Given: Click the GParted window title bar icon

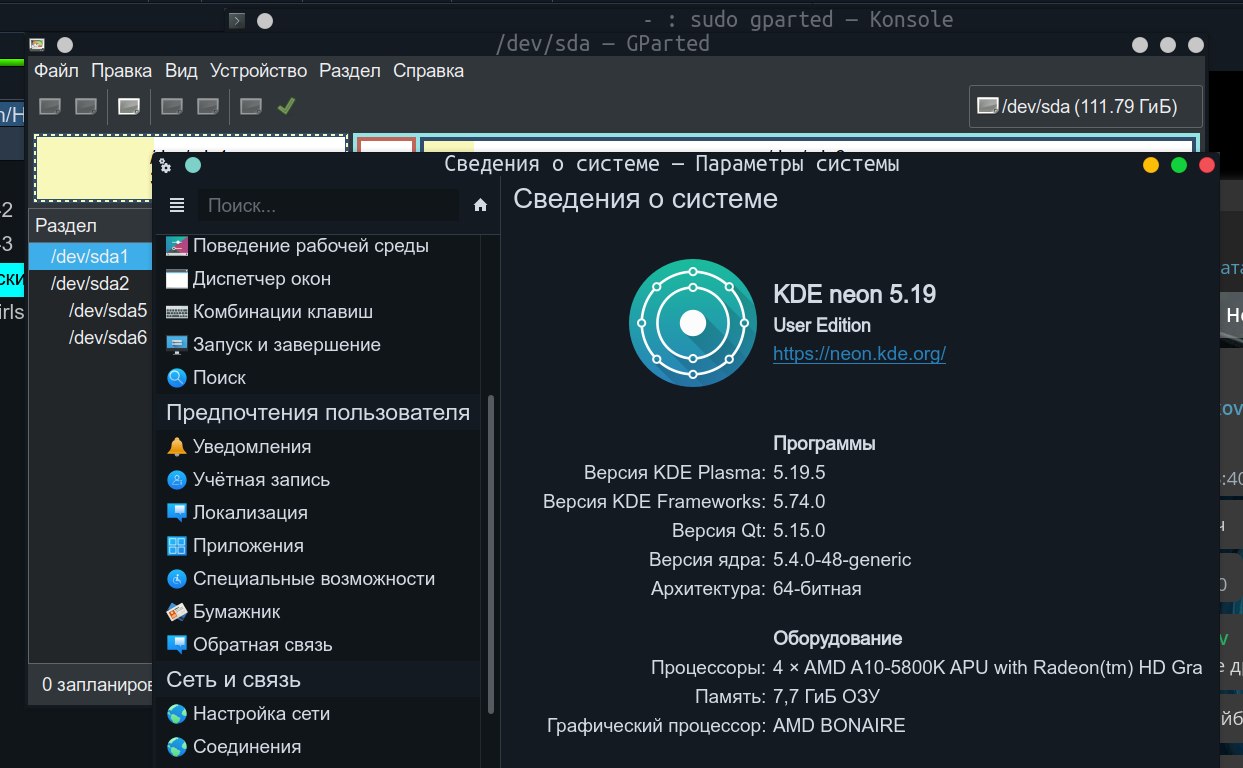Looking at the screenshot, I should pos(37,44).
